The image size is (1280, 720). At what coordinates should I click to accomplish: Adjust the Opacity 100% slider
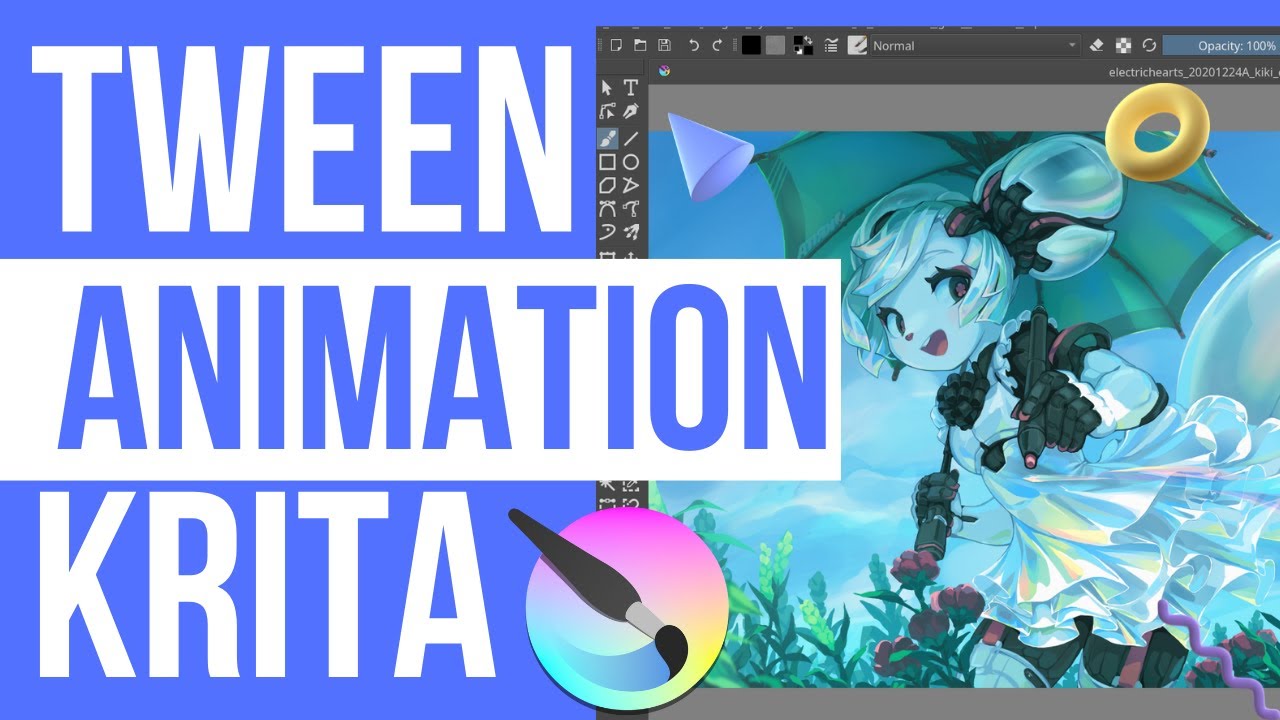click(1221, 45)
